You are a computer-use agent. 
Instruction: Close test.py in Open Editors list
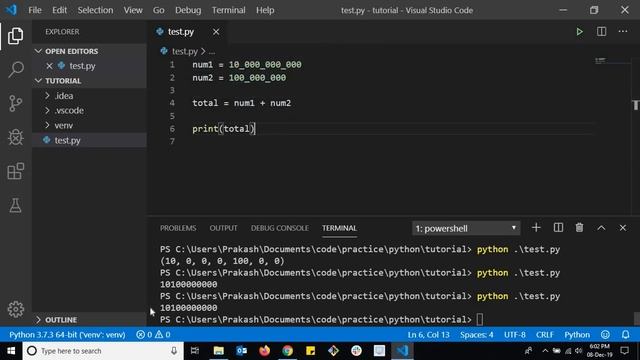pos(49,66)
